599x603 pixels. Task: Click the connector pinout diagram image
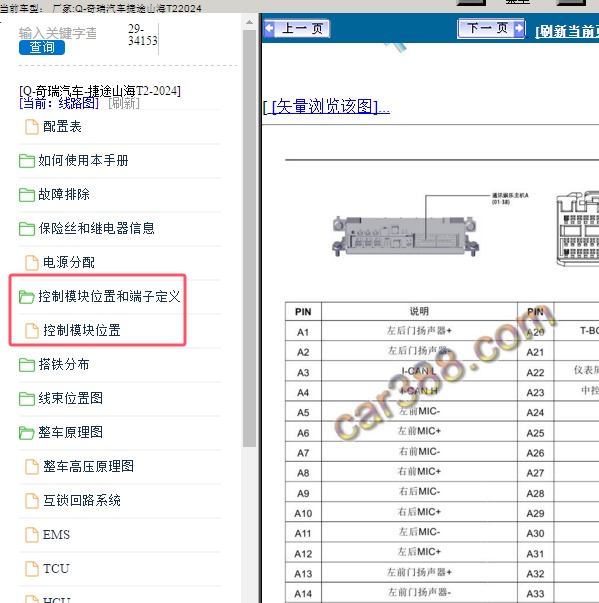coord(577,229)
